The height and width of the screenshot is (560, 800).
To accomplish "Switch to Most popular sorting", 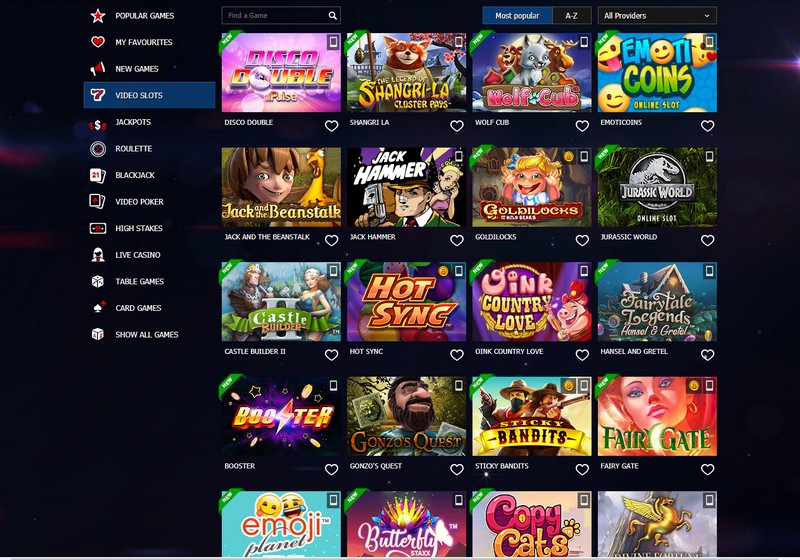I will pos(517,16).
